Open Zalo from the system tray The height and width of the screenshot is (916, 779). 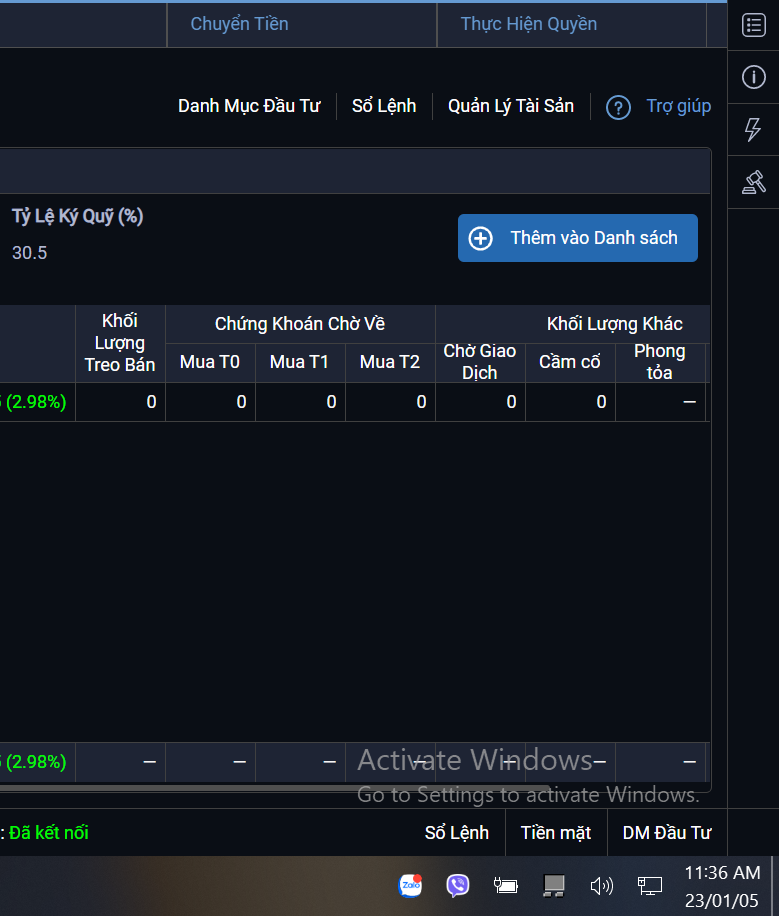[410, 885]
